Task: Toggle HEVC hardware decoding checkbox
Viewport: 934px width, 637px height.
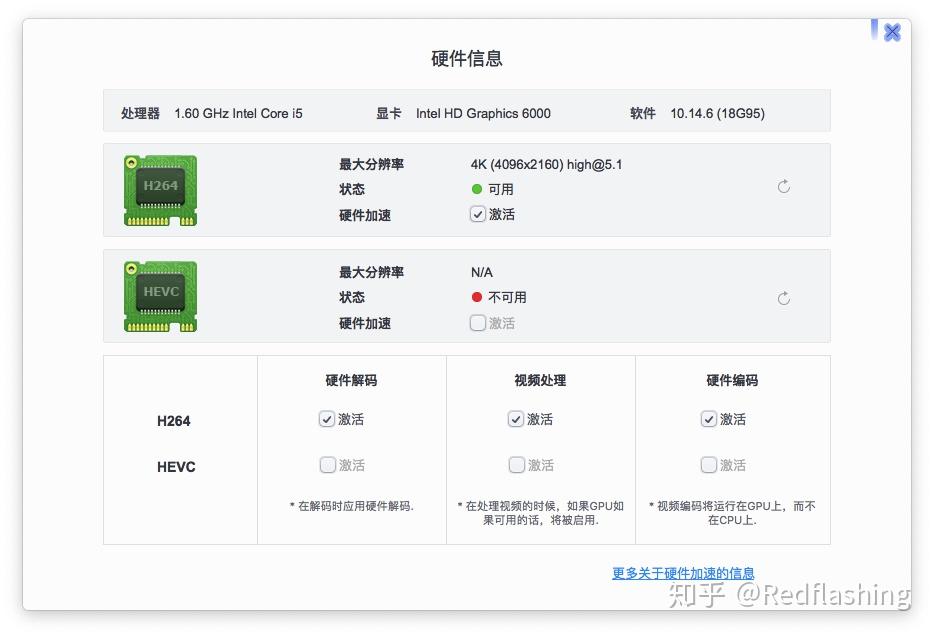Action: coord(328,465)
